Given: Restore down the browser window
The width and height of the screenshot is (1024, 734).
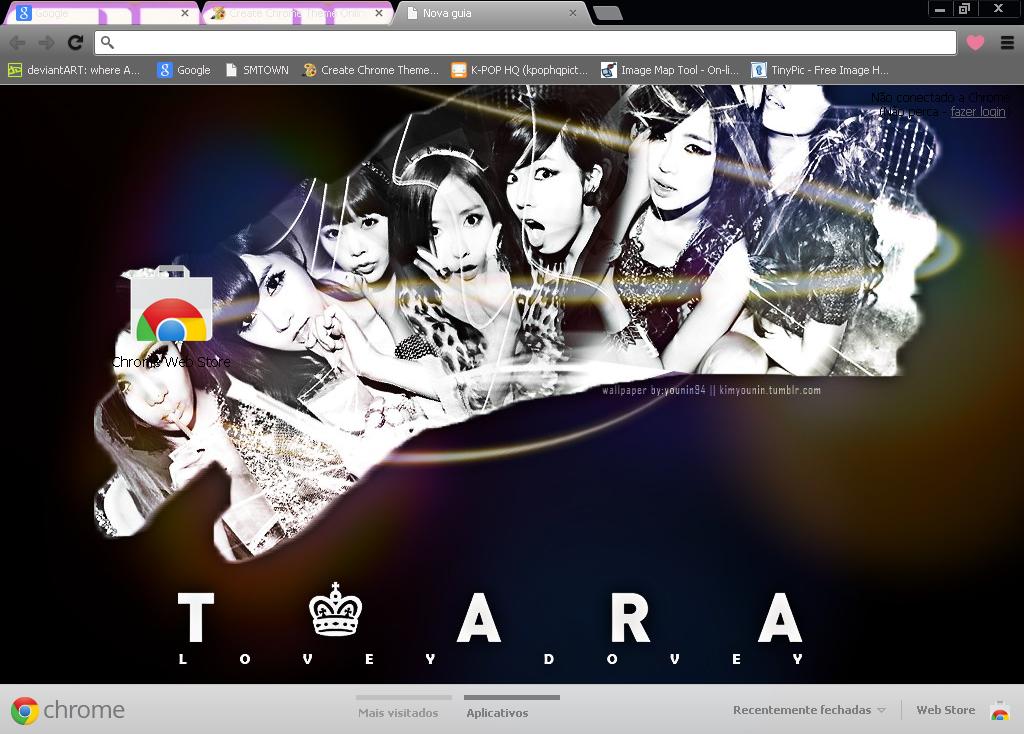Looking at the screenshot, I should click(965, 9).
